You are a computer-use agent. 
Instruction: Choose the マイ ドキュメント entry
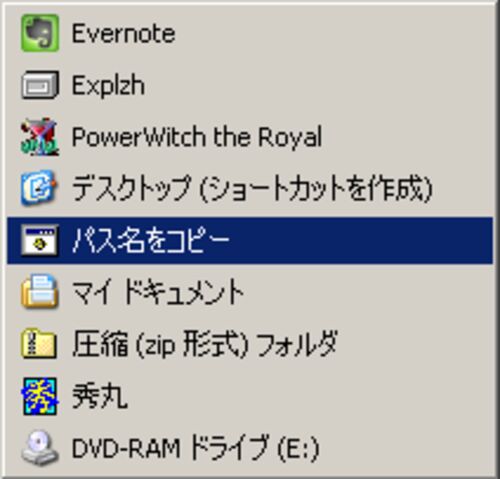click(250, 292)
